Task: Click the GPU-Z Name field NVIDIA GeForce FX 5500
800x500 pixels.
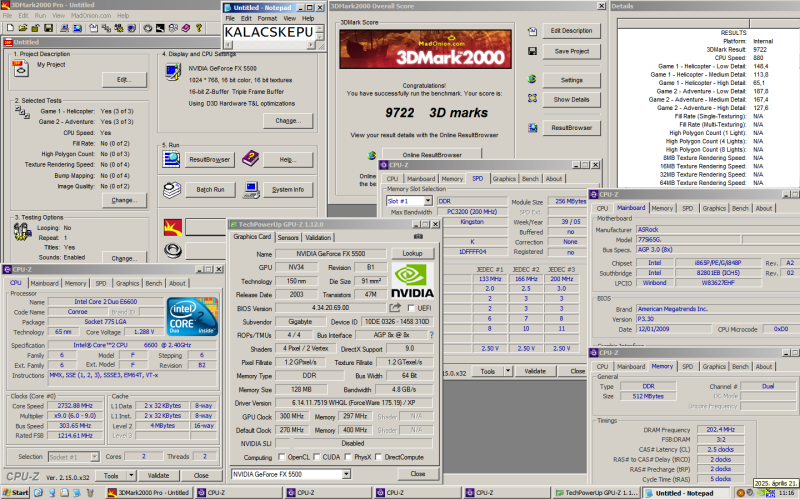Action: click(330, 254)
